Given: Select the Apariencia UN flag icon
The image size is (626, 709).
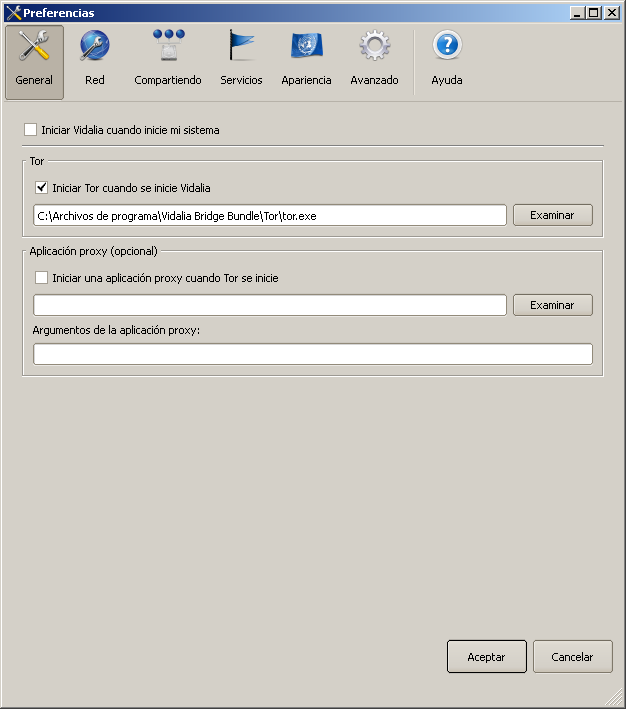Looking at the screenshot, I should 307,46.
